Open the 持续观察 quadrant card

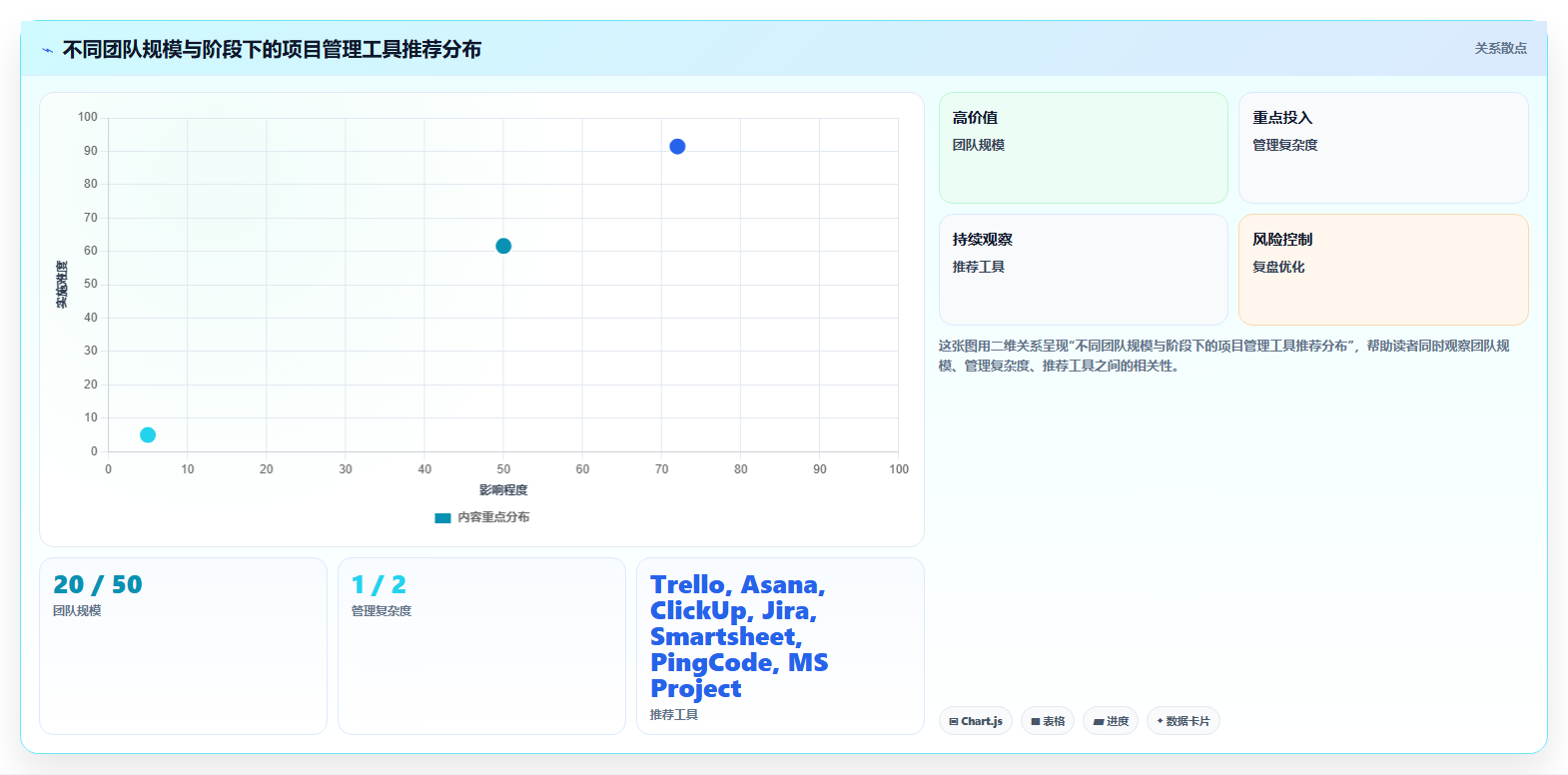click(x=1084, y=270)
